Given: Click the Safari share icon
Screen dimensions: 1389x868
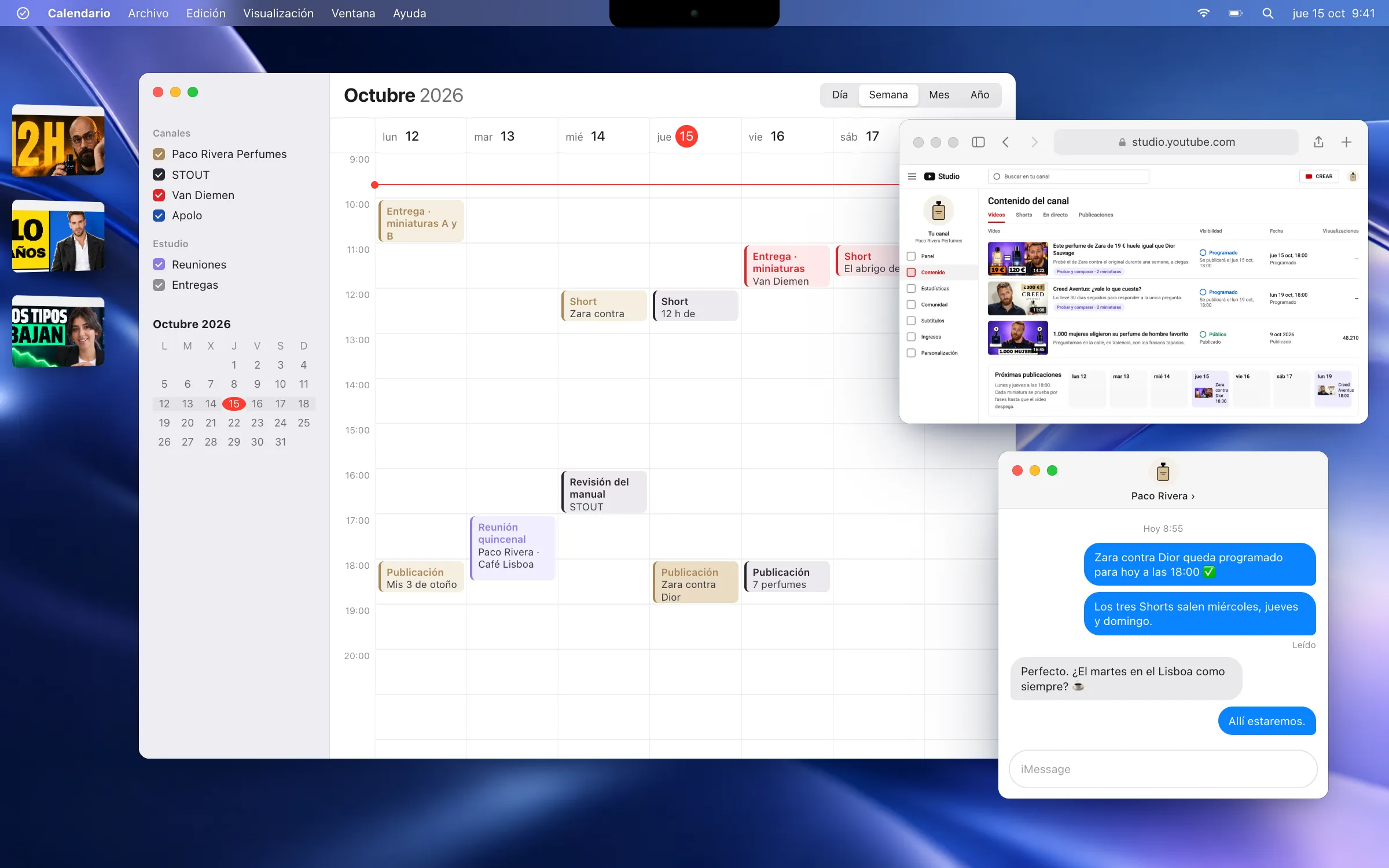Looking at the screenshot, I should [x=1318, y=142].
